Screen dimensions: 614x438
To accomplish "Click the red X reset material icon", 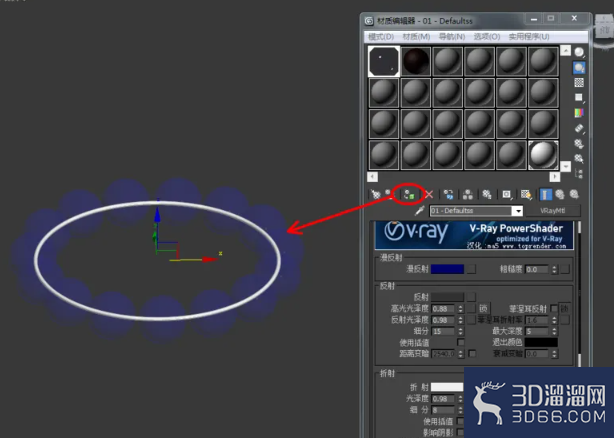I will tap(429, 194).
